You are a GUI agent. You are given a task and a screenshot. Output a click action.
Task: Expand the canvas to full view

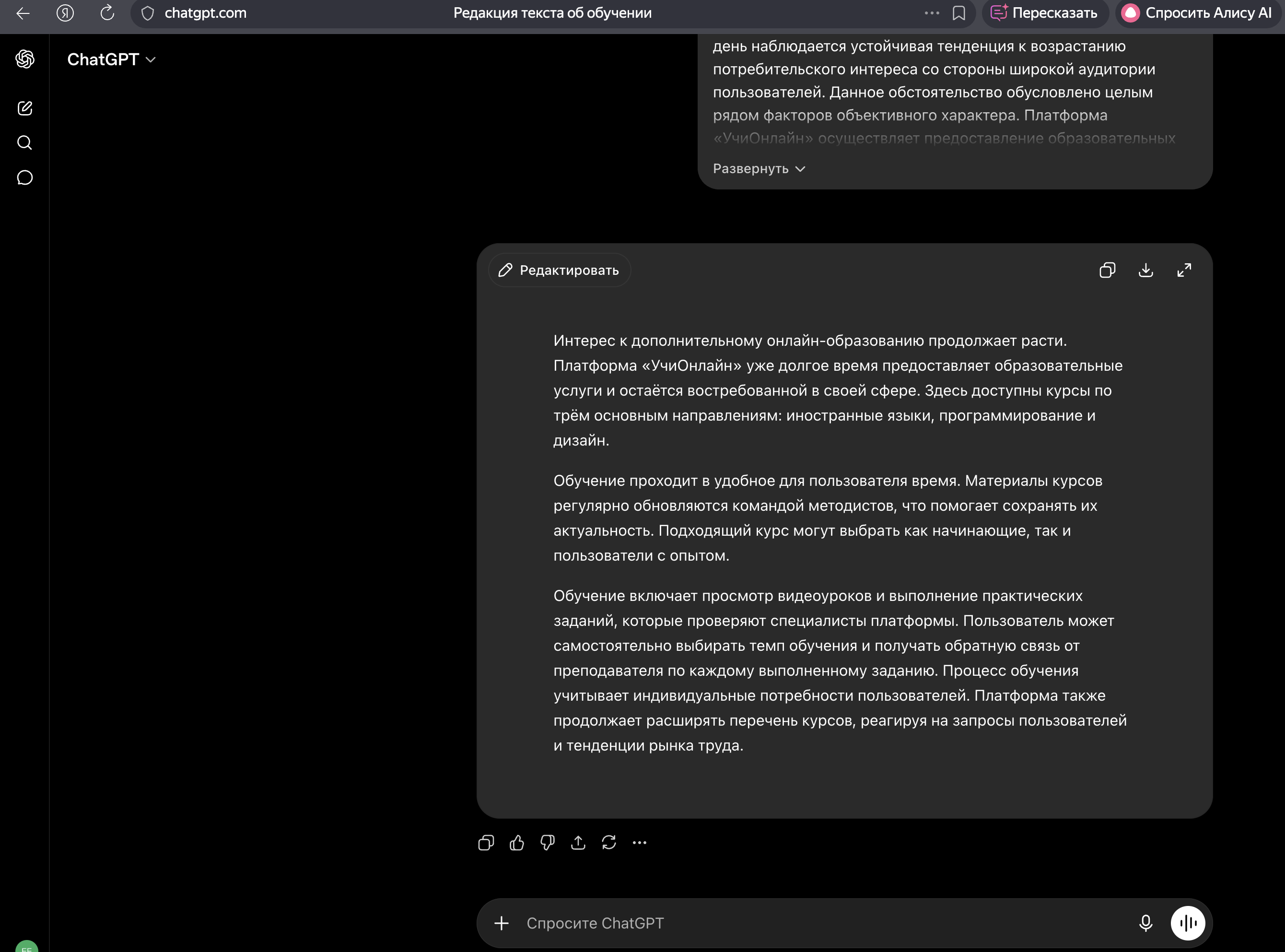[1184, 270]
